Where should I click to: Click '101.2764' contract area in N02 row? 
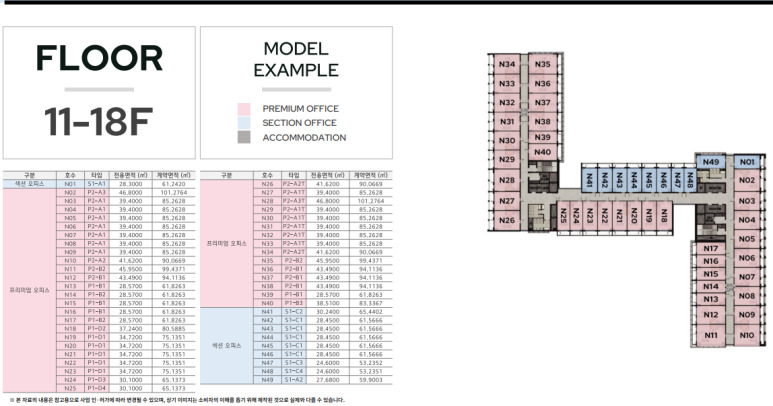(x=174, y=193)
